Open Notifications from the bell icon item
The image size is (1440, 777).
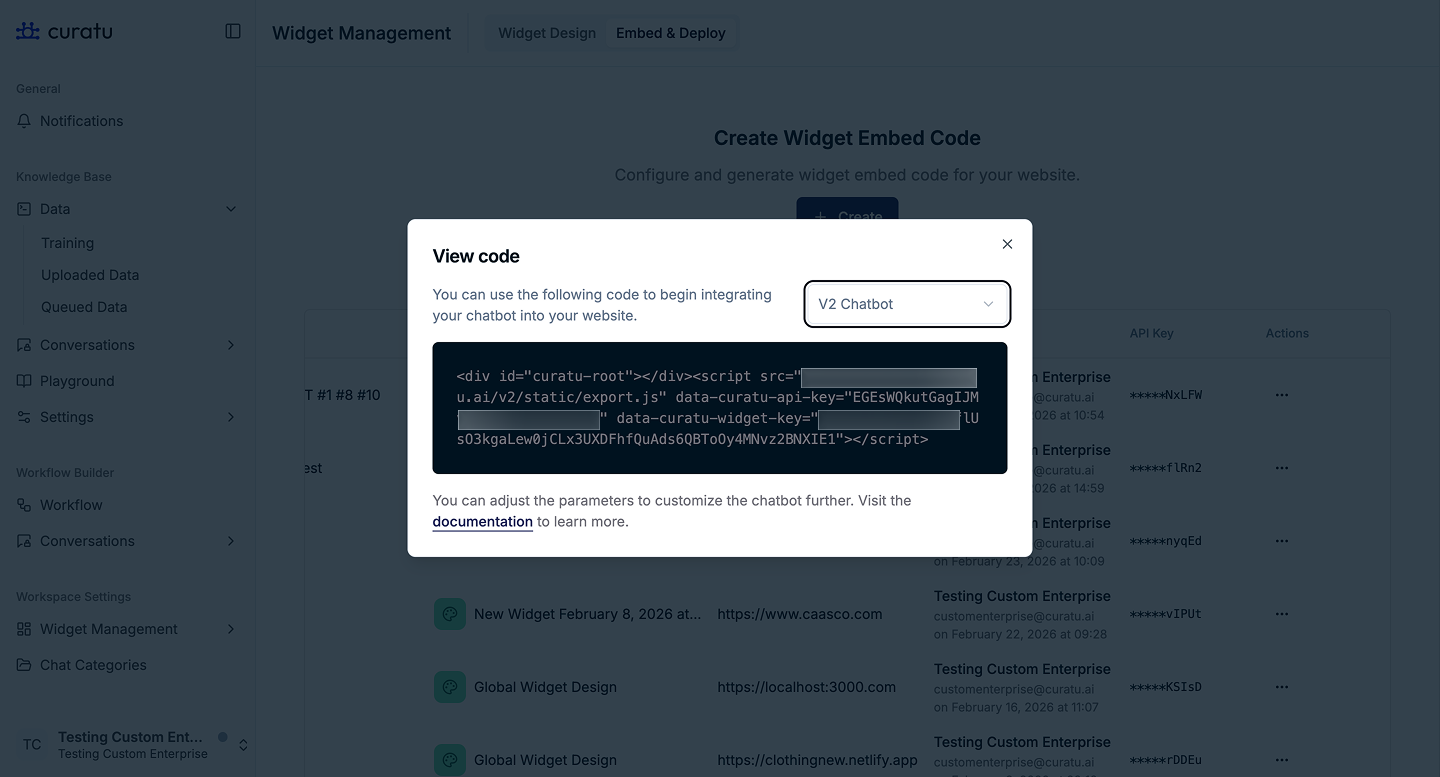81,121
